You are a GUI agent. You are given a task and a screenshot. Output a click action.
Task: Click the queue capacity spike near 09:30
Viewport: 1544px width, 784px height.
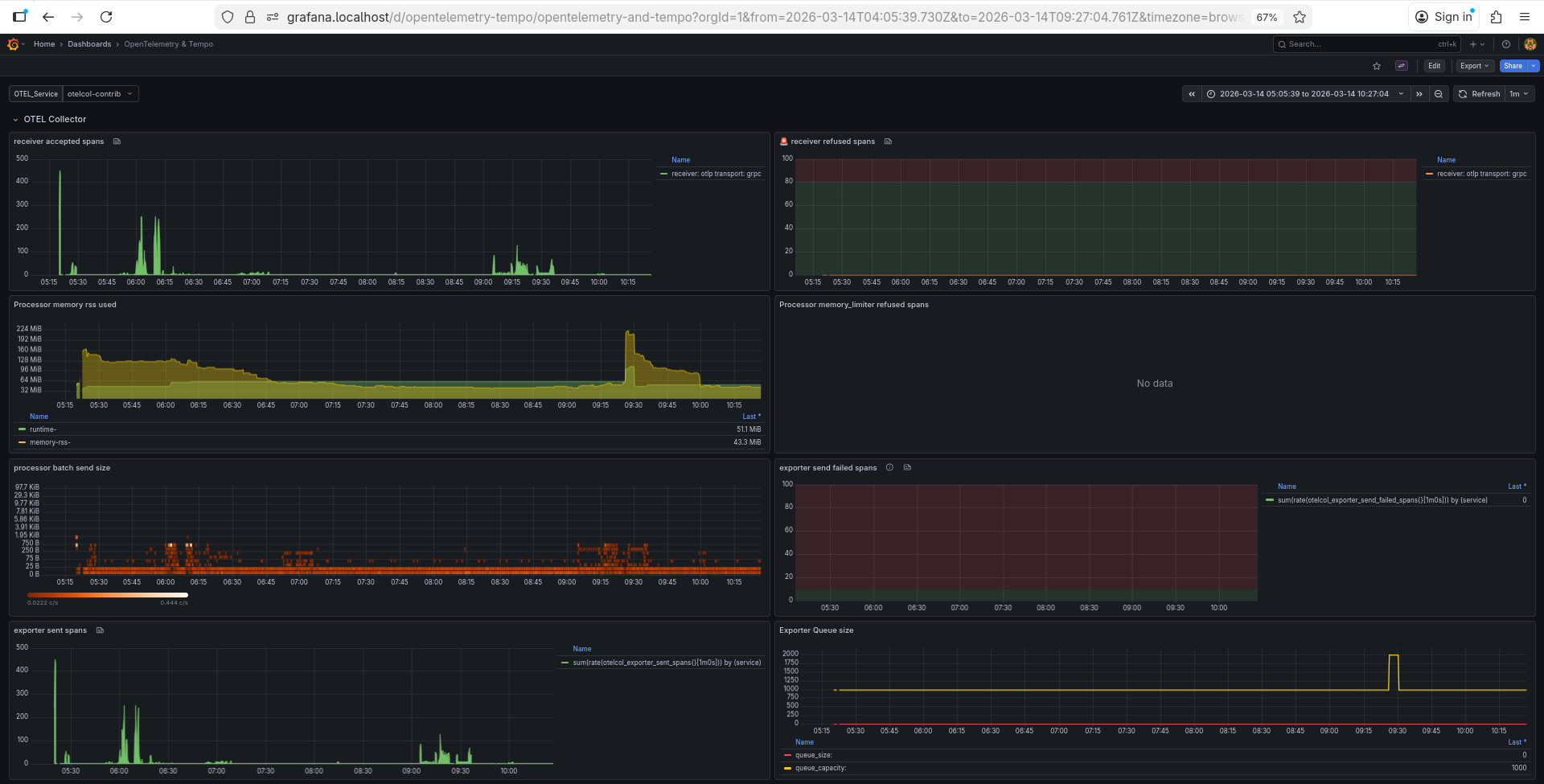[1394, 671]
